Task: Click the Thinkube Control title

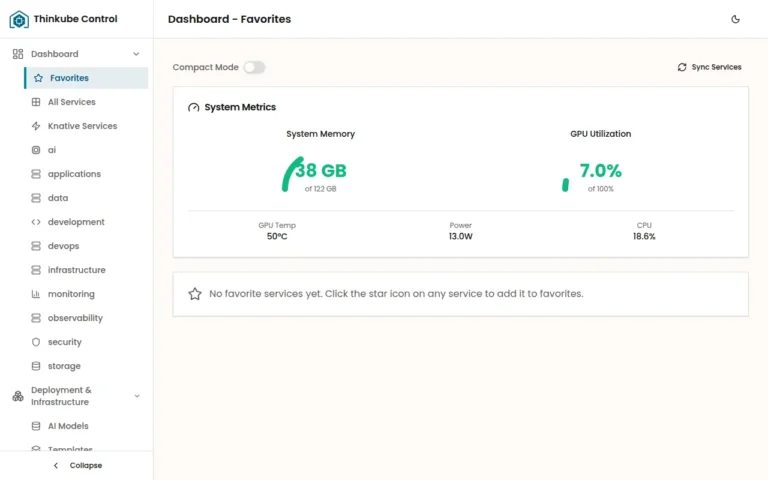Action: coord(75,19)
